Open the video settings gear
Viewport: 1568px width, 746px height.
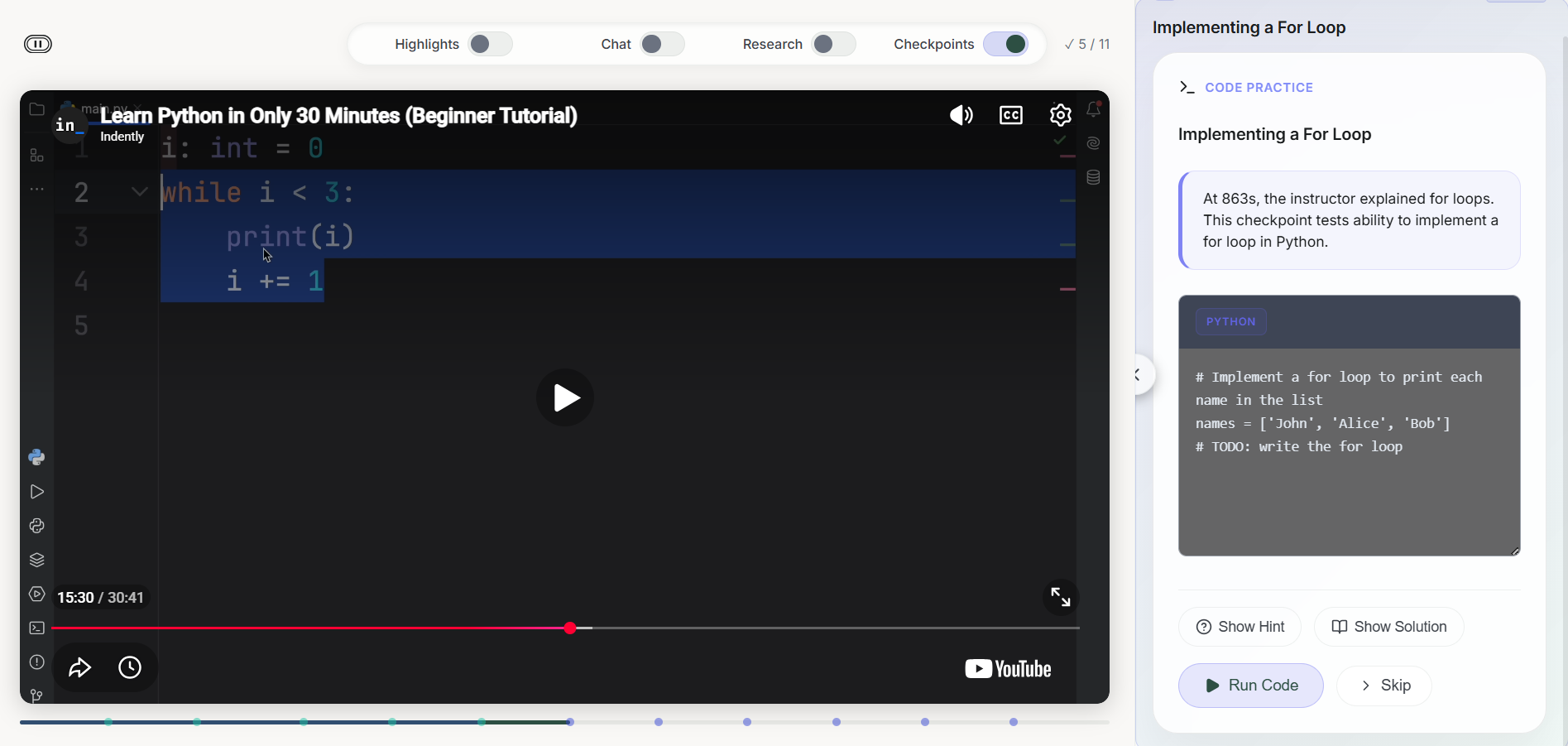pos(1060,115)
